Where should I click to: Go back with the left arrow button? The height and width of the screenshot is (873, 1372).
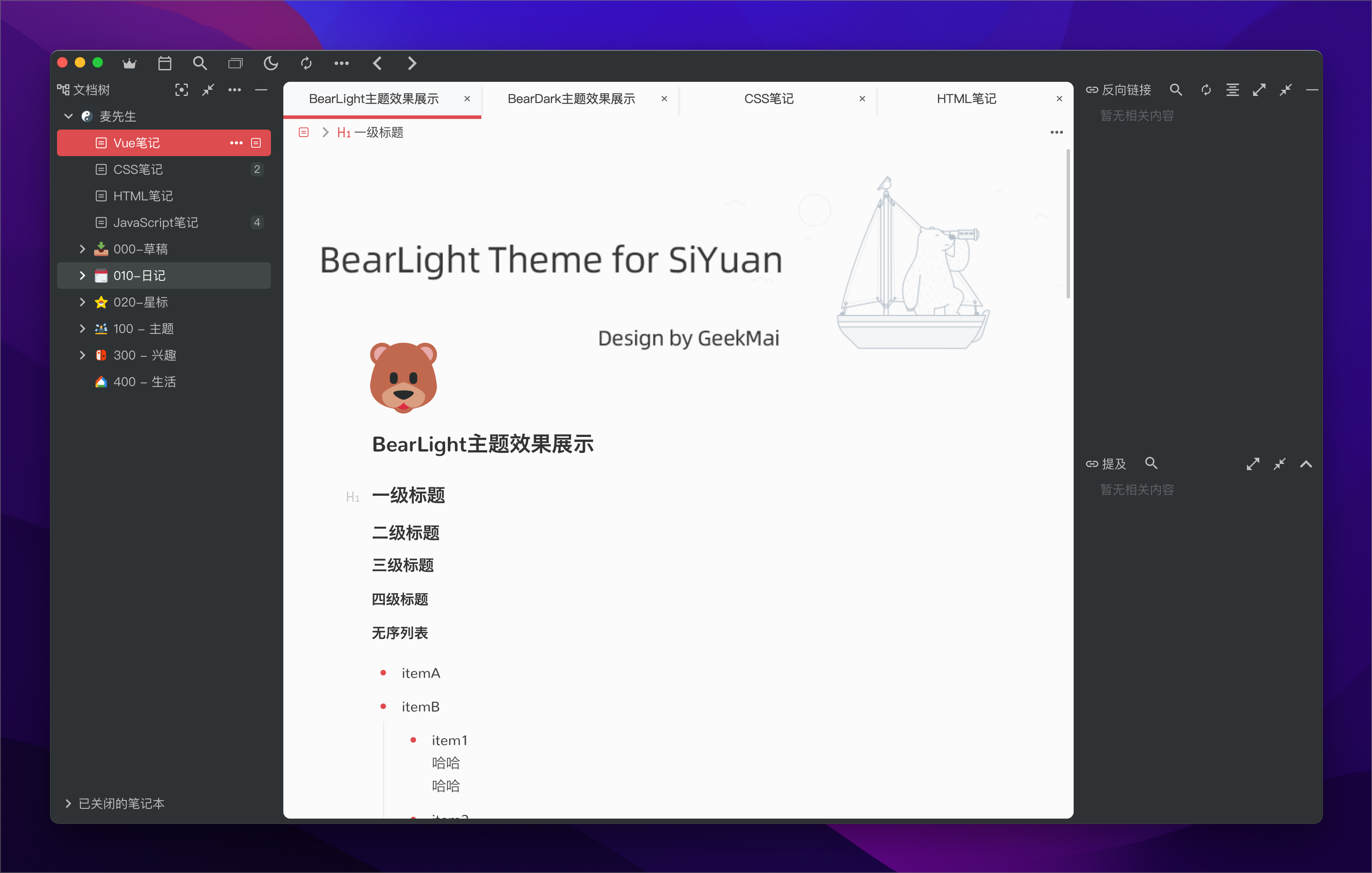click(377, 63)
